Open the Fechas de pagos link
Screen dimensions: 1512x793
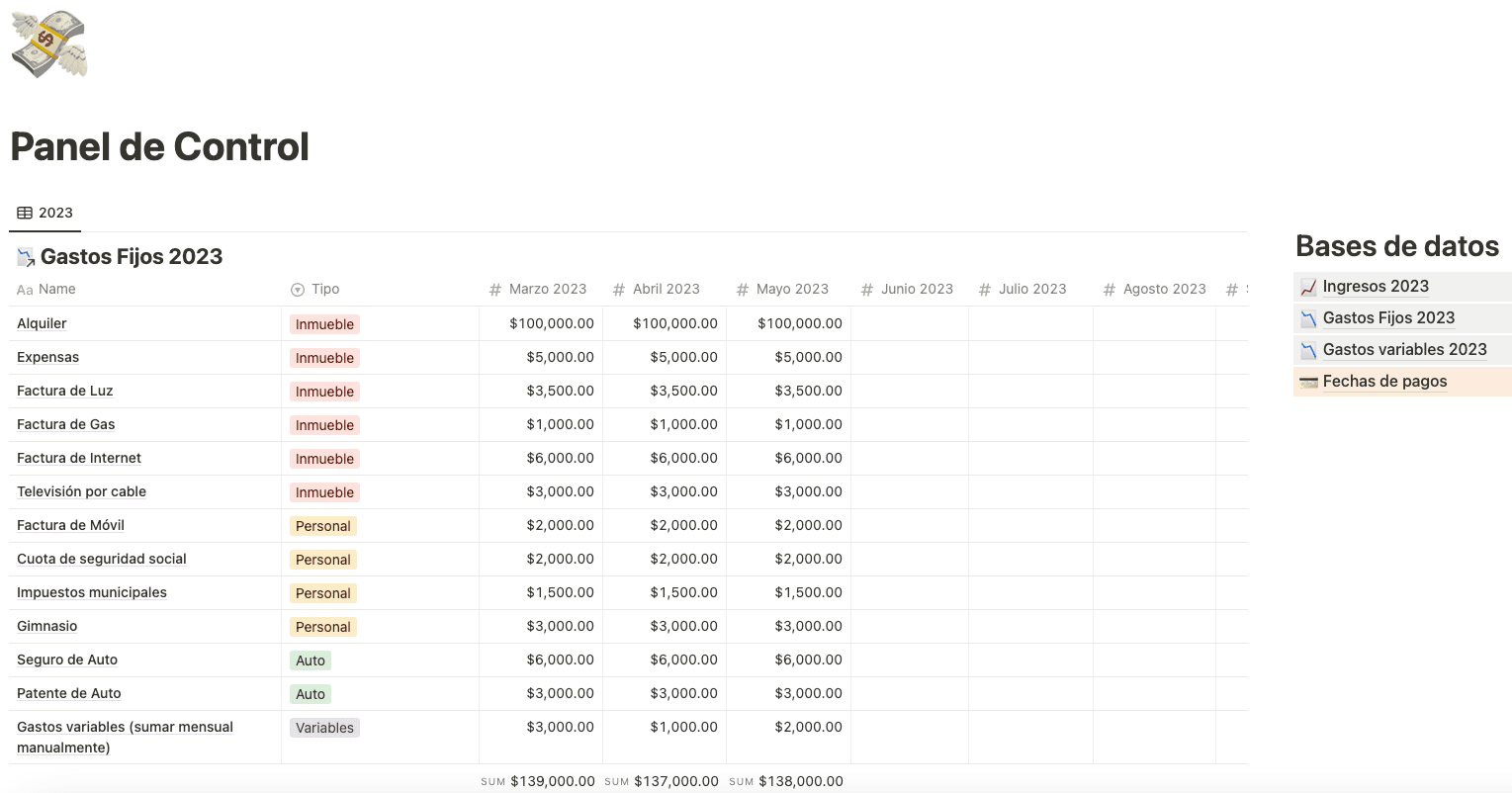pyautogui.click(x=1384, y=382)
